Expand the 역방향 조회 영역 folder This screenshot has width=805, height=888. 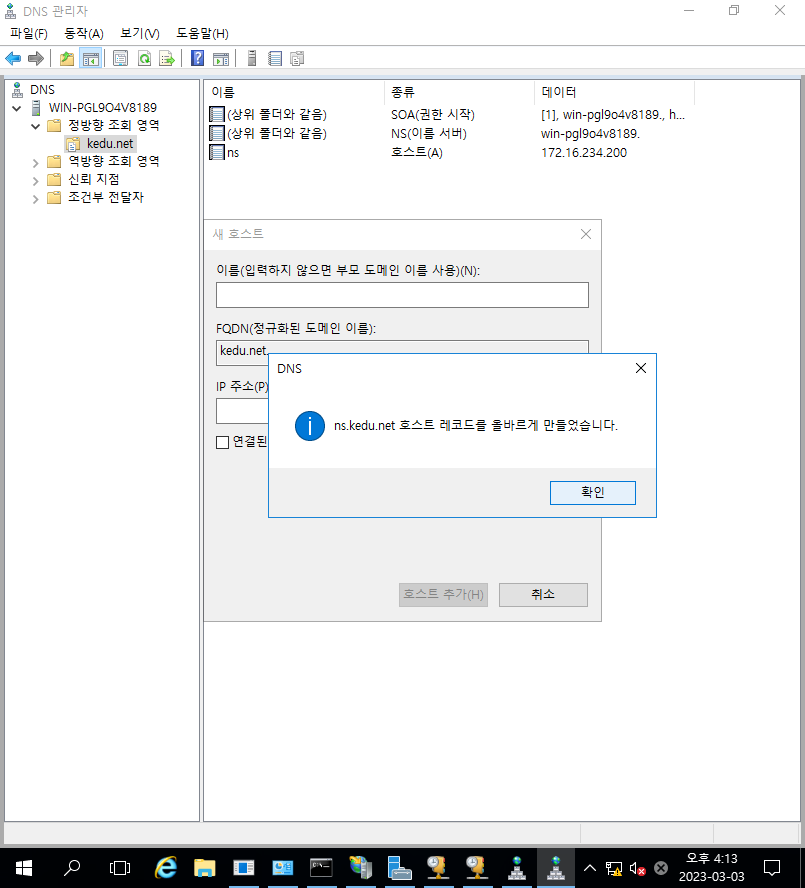(x=35, y=163)
